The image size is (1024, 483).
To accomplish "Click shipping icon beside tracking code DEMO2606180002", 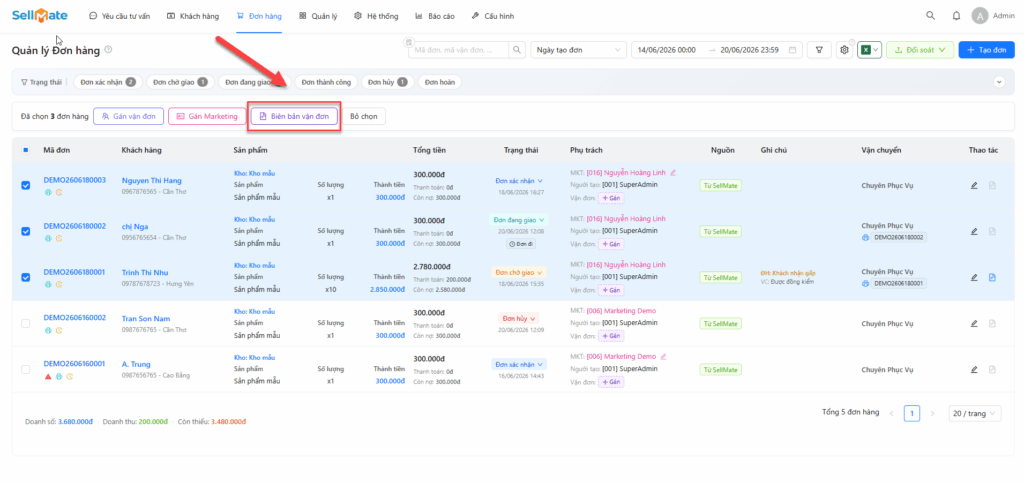I will point(865,238).
